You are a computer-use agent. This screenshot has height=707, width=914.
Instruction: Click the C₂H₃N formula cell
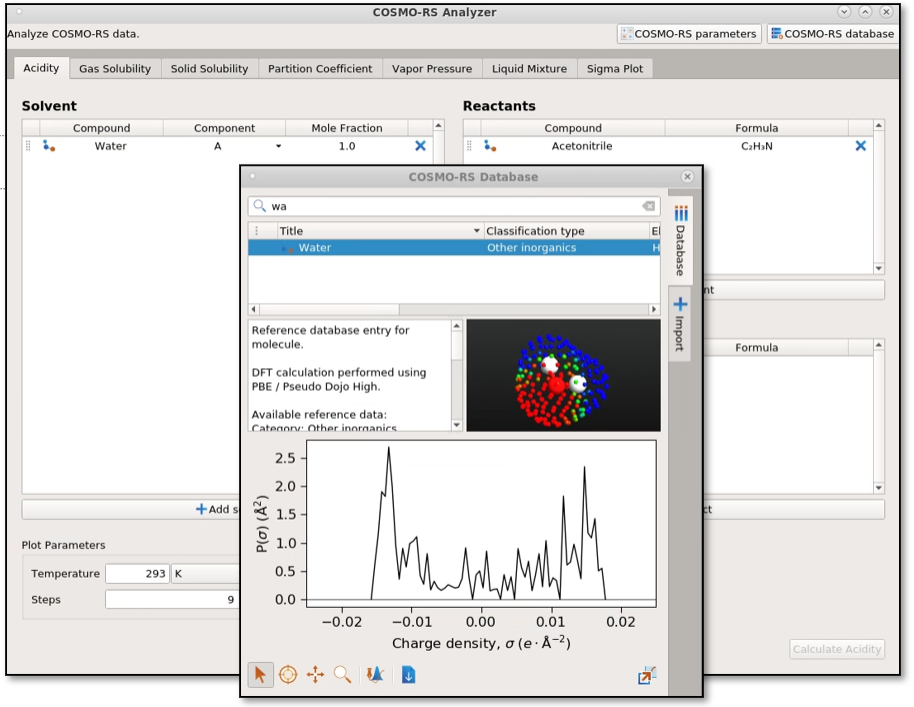click(x=757, y=146)
